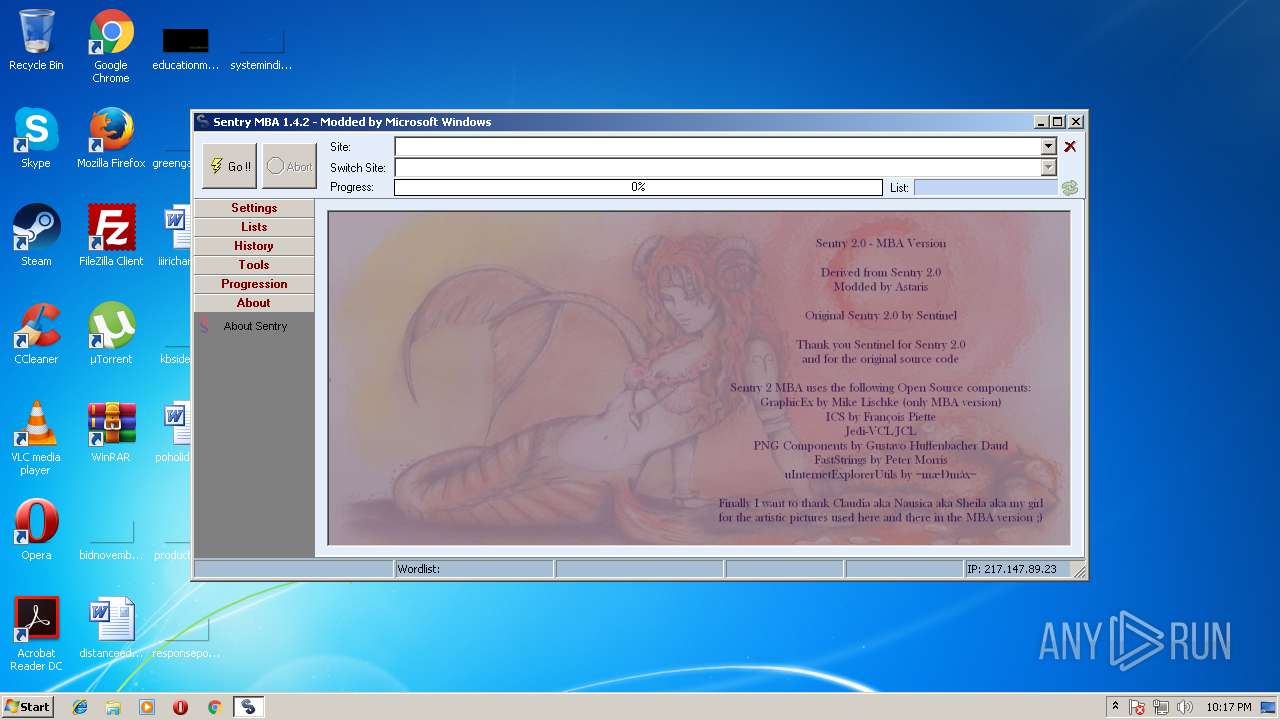Select the responsepo desktop file
The width and height of the screenshot is (1280, 720).
185,638
